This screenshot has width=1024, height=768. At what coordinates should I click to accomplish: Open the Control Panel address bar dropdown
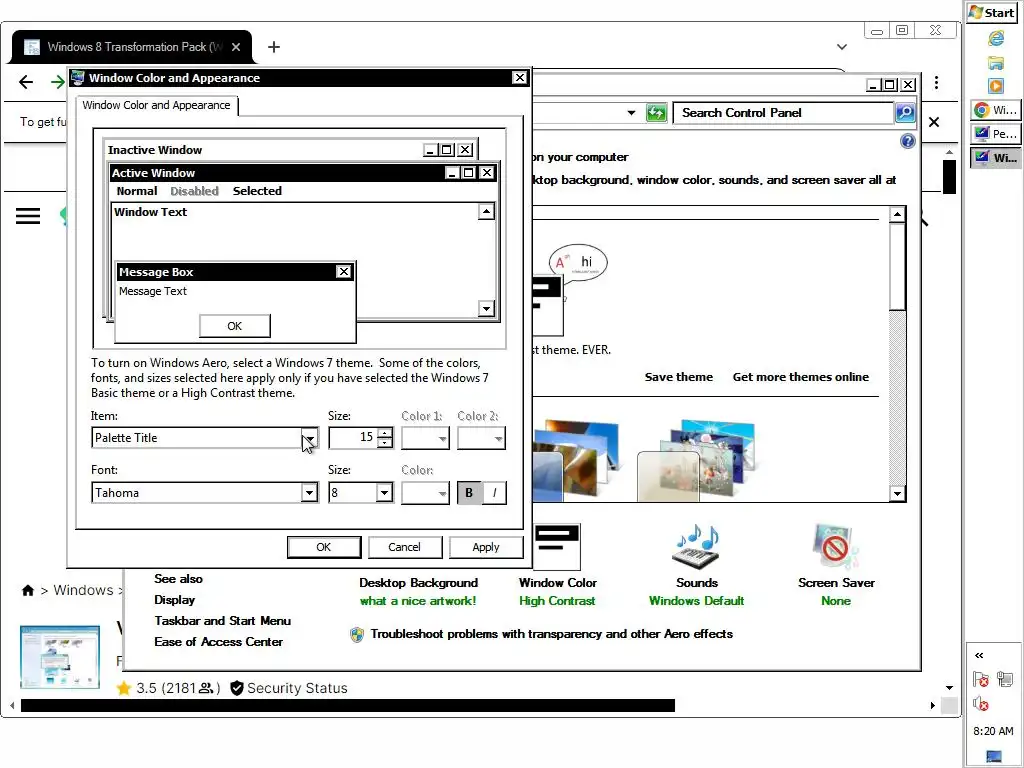coord(632,113)
